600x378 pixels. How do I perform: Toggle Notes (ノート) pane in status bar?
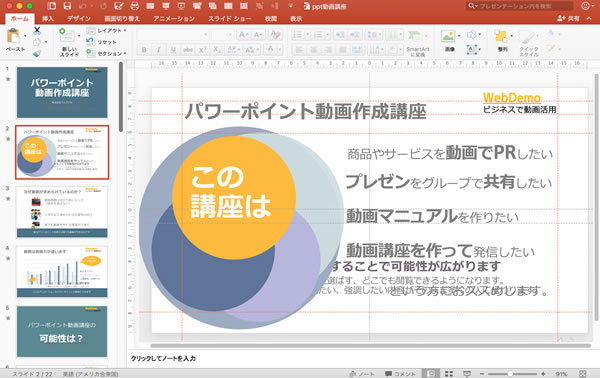coord(362,374)
